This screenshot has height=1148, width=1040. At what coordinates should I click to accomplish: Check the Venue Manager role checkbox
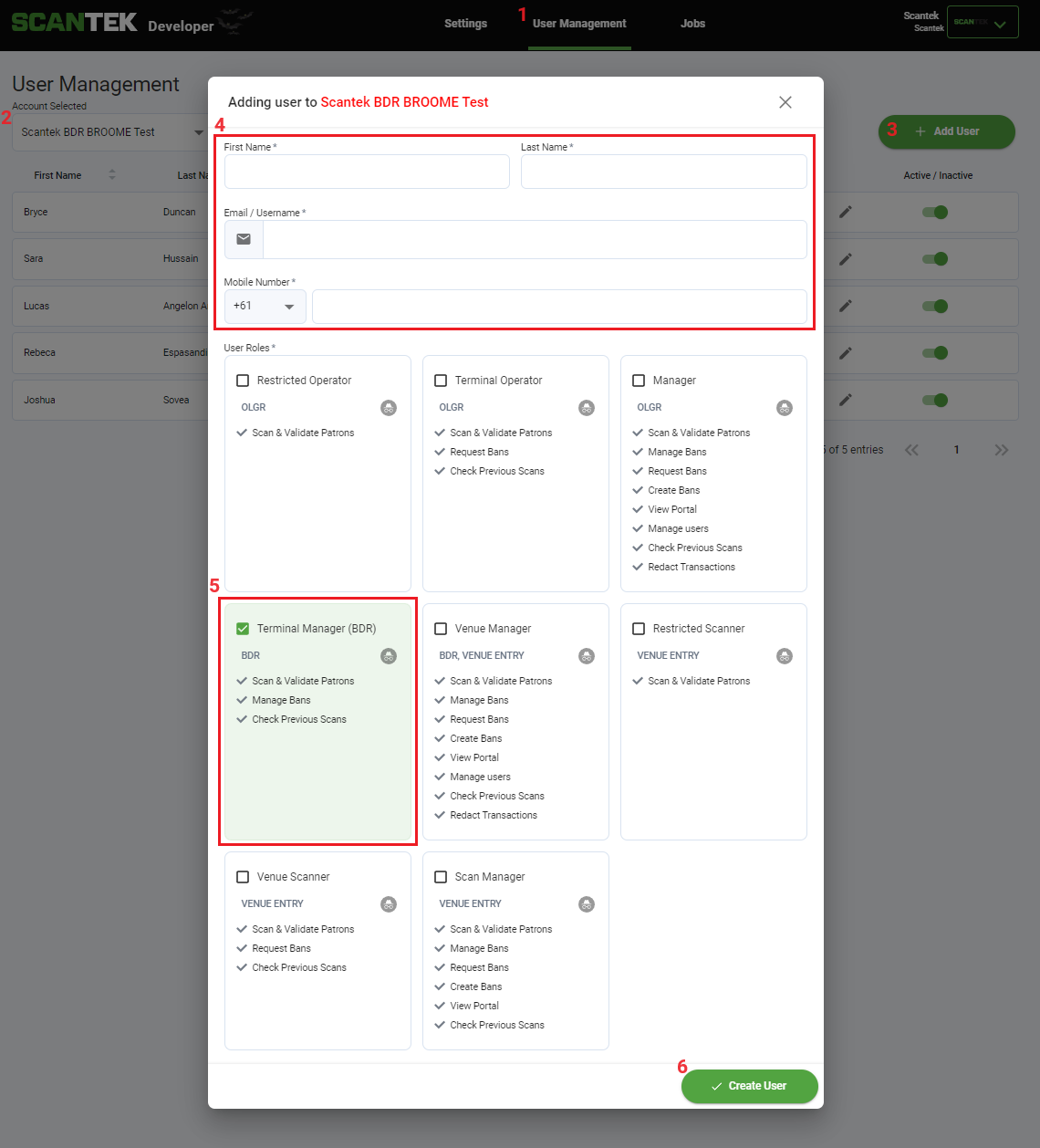[x=441, y=629]
